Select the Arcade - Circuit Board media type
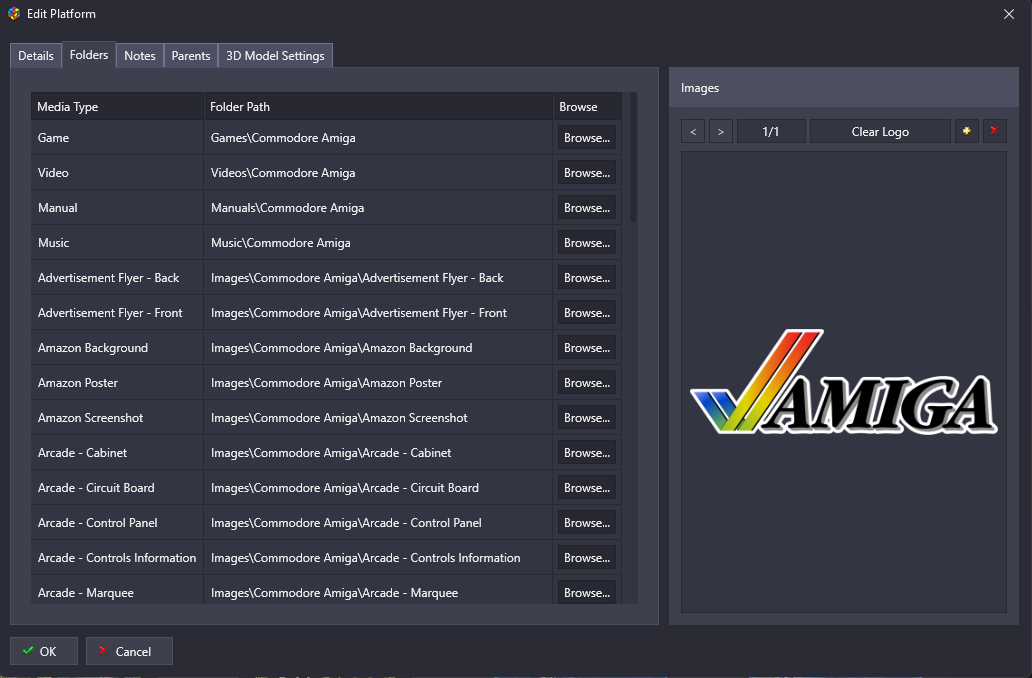The image size is (1032, 678). 117,488
